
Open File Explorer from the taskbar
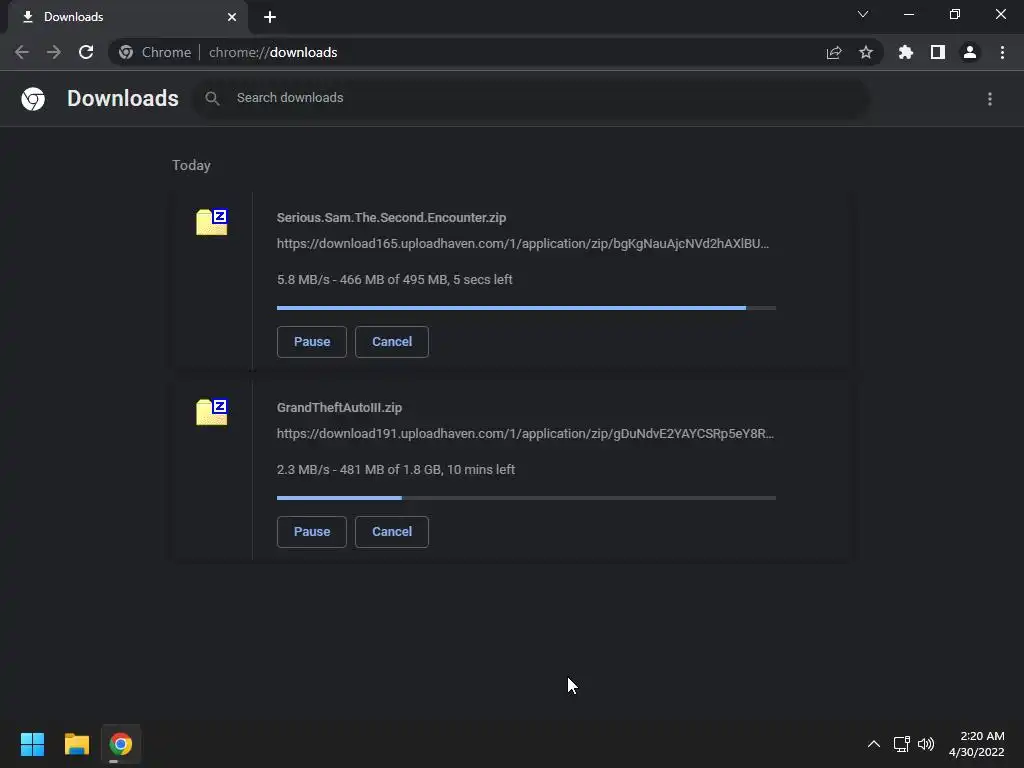point(76,744)
